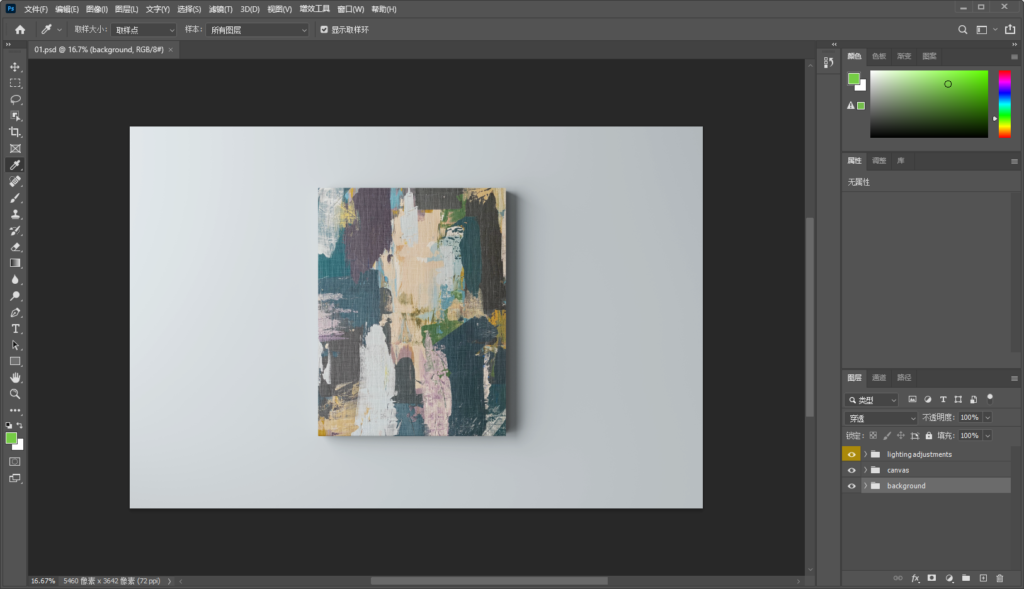The width and height of the screenshot is (1024, 589).
Task: Toggle the layer filter on/off switch
Action: click(990, 398)
